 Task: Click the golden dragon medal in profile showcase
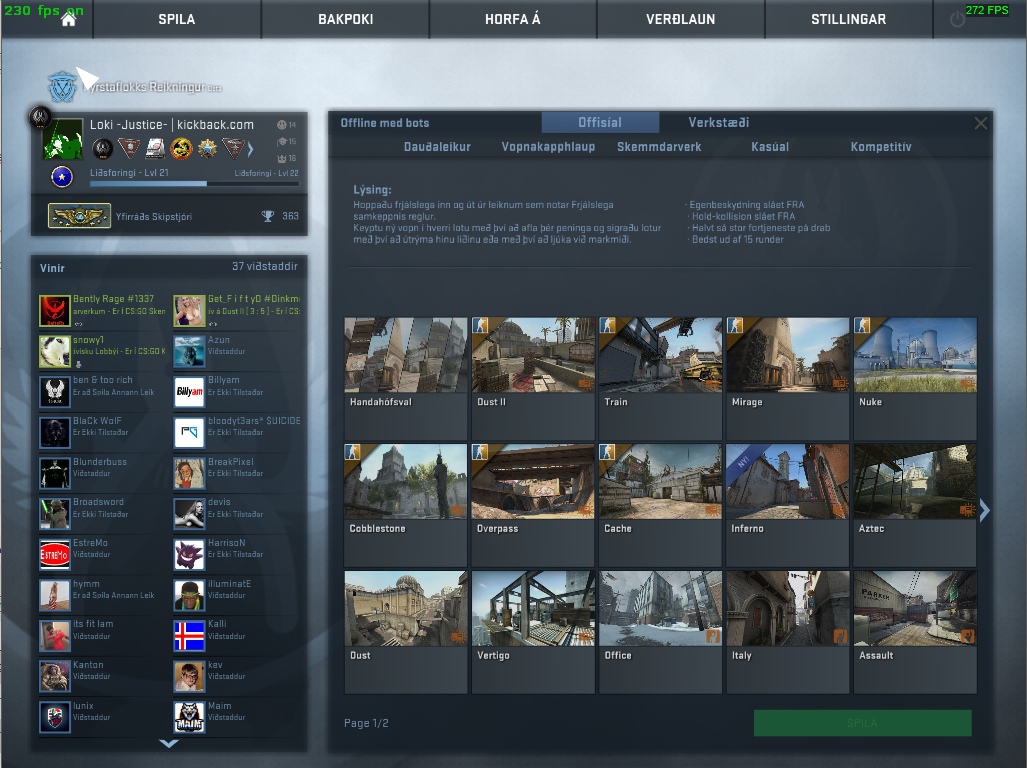coord(182,148)
